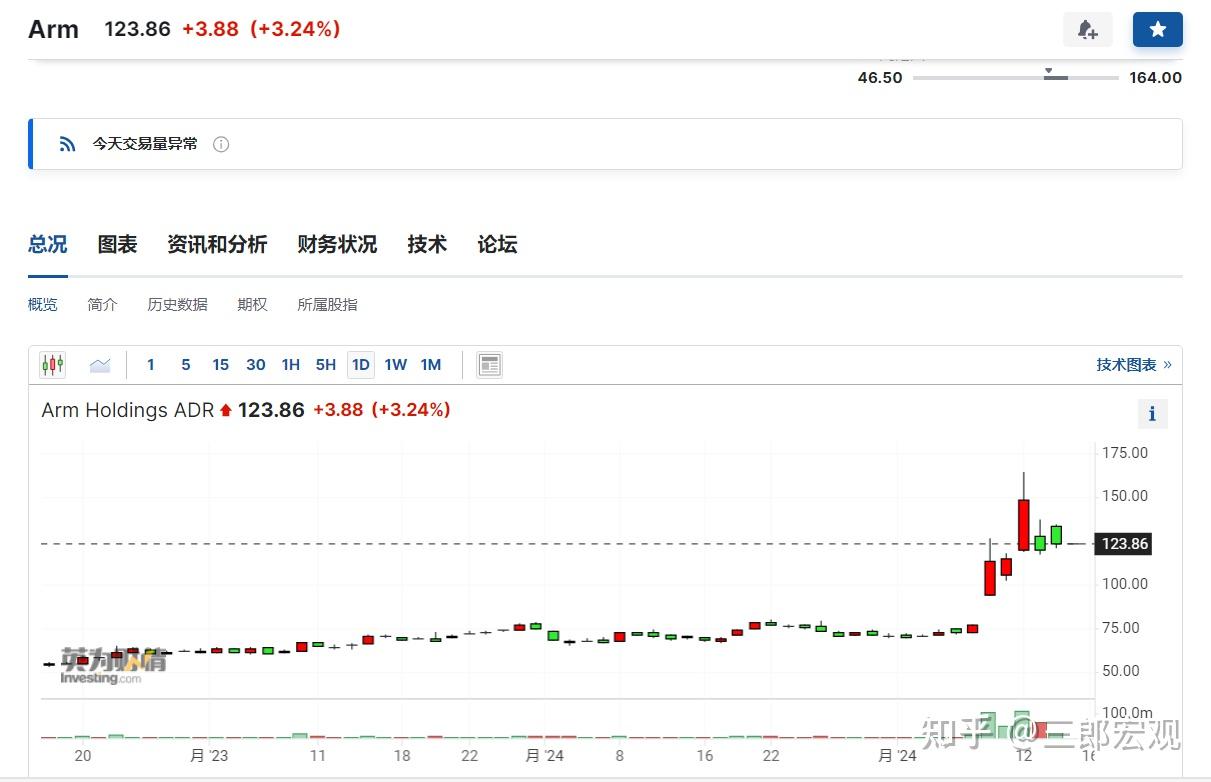This screenshot has width=1211, height=782.
Task: Switch to the area chart style icon
Action: 99,364
